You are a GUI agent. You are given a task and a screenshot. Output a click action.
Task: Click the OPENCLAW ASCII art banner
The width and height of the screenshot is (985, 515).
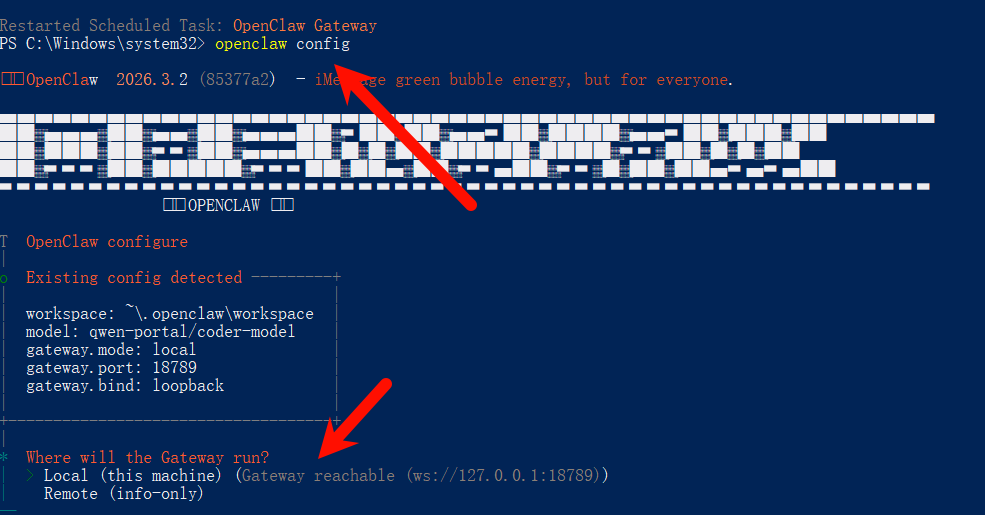467,152
